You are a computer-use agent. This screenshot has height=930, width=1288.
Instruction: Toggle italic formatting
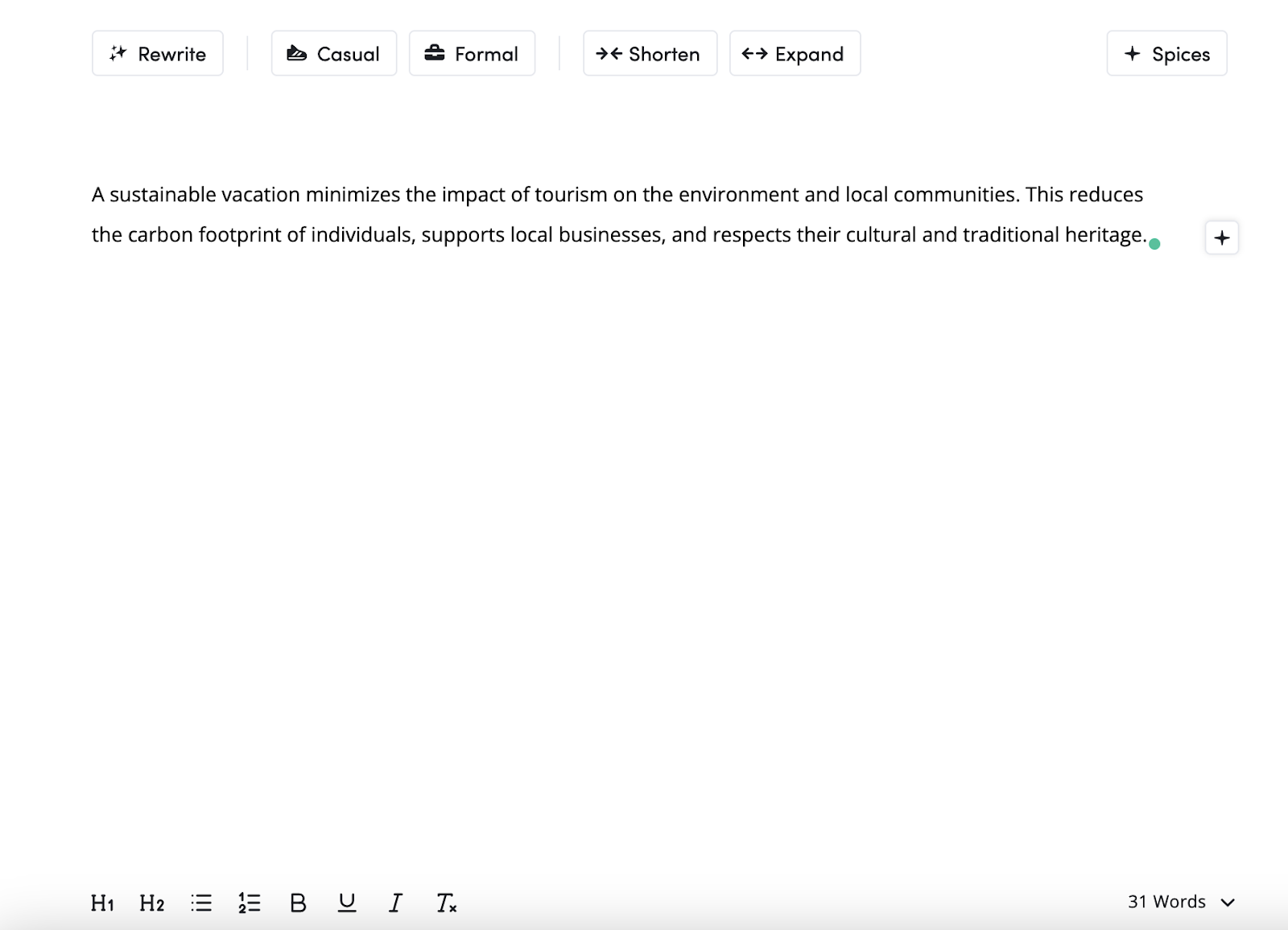pyautogui.click(x=395, y=903)
